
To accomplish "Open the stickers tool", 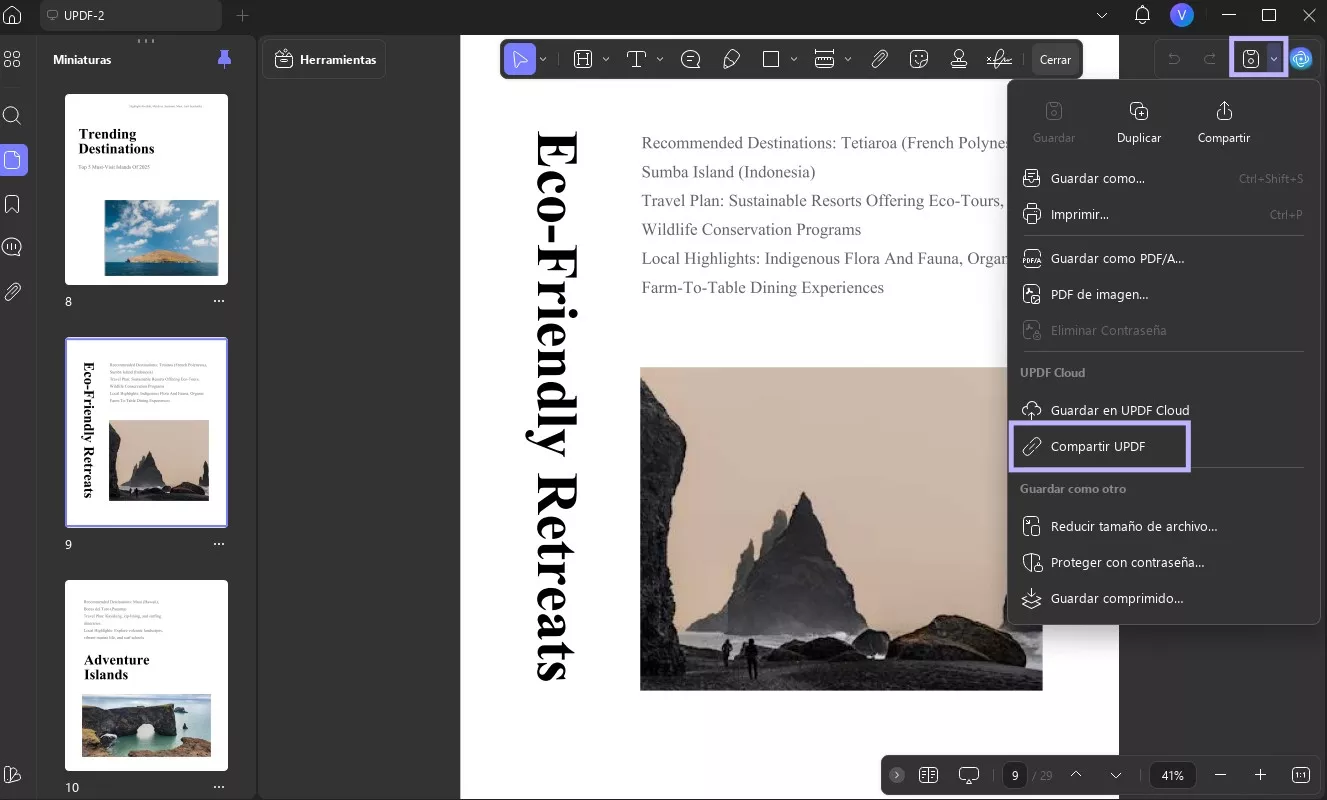I will coord(919,59).
